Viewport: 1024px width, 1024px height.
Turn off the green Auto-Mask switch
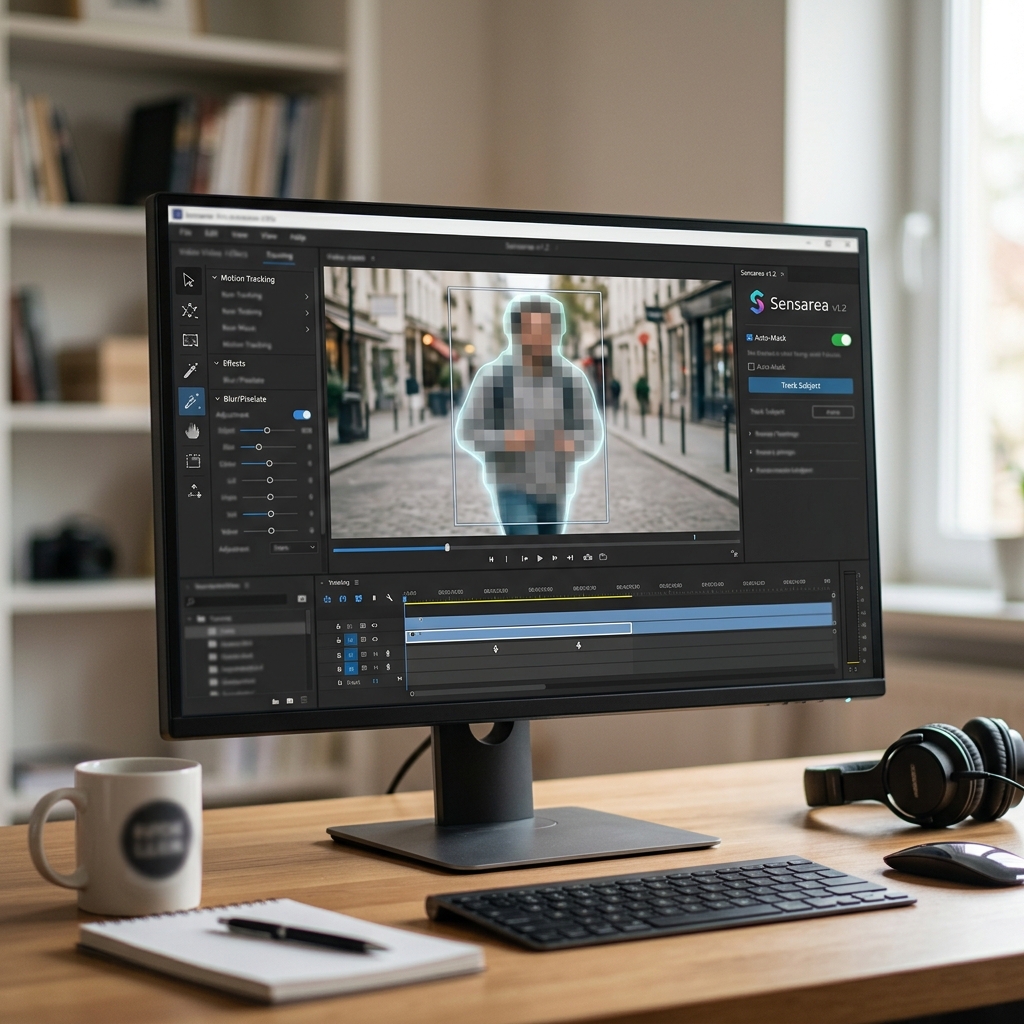[841, 340]
